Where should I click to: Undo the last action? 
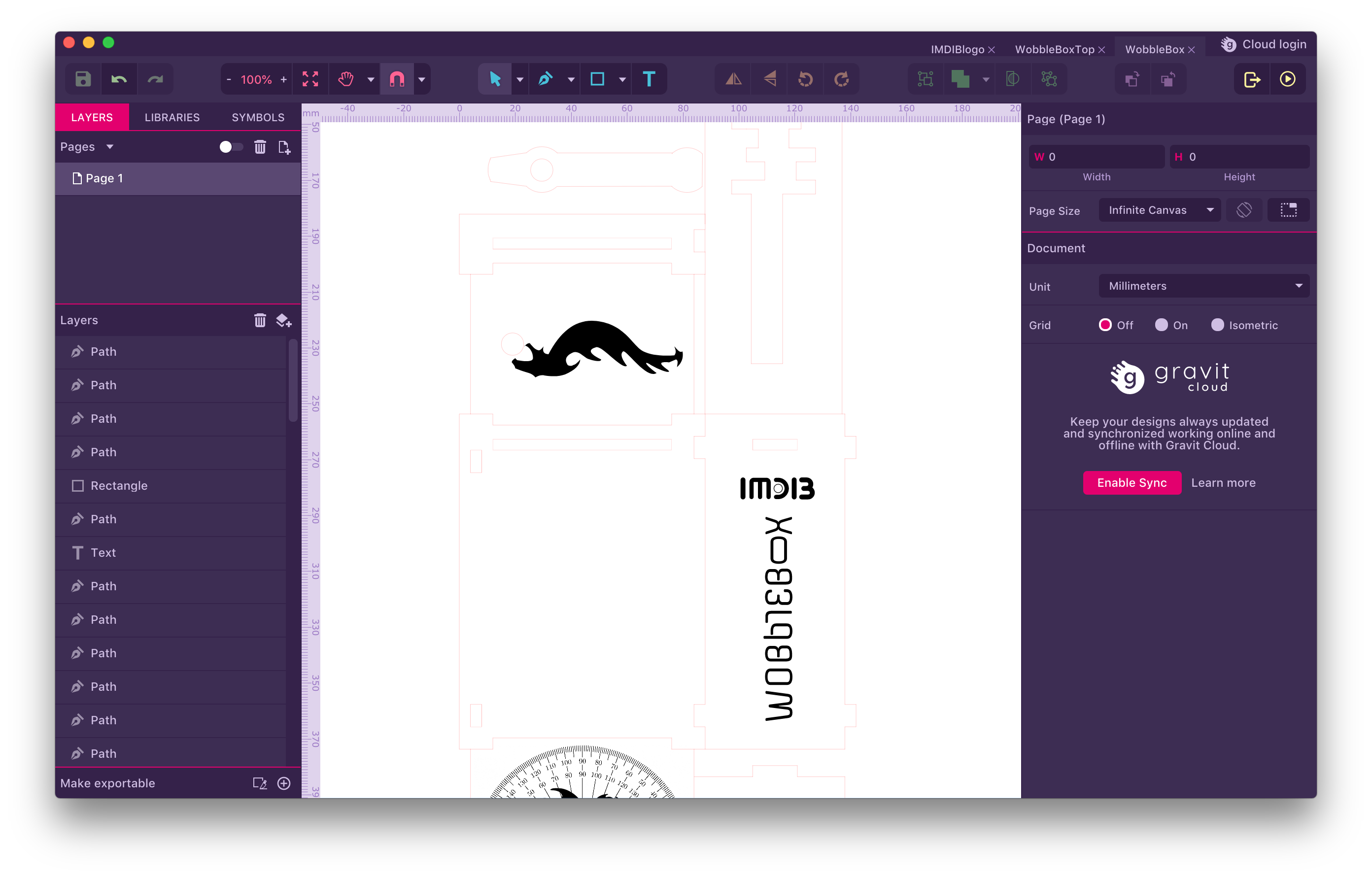(118, 79)
